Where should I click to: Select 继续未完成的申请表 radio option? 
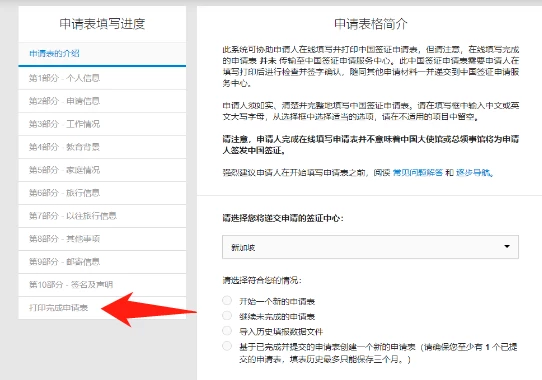(x=227, y=315)
